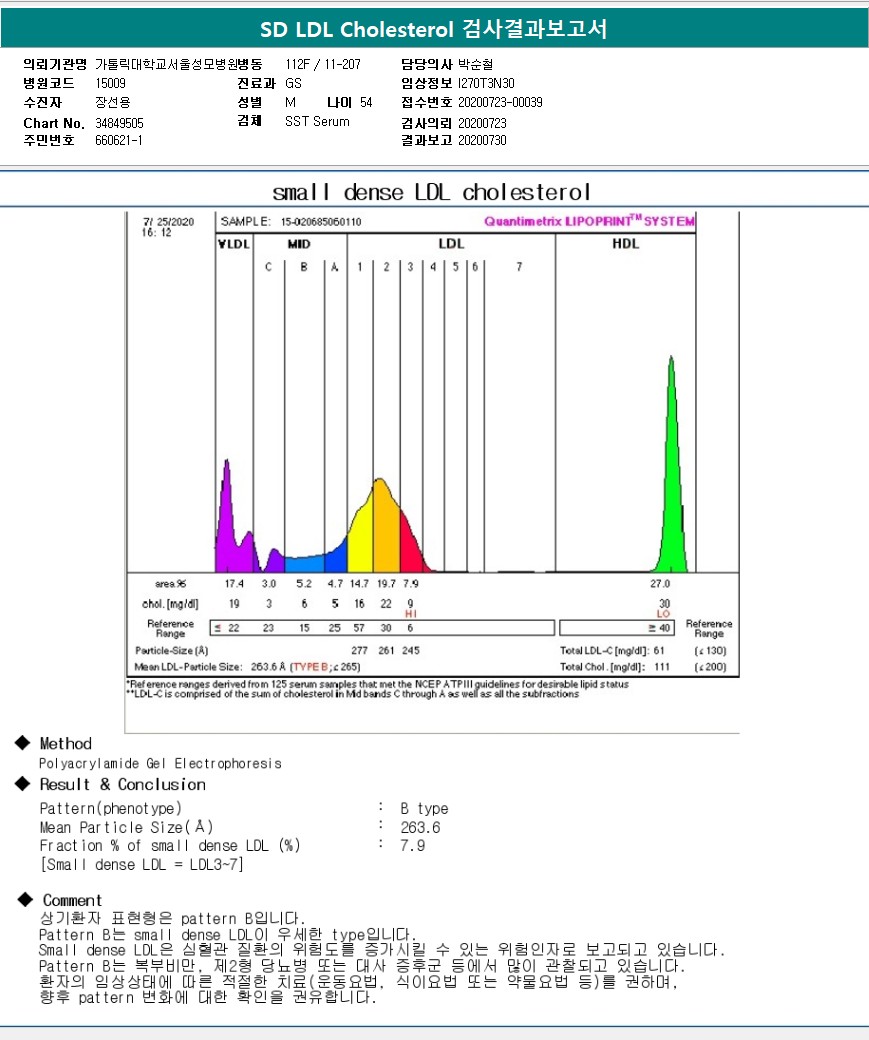
Task: Click the HDL column header in chart
Action: coord(625,243)
